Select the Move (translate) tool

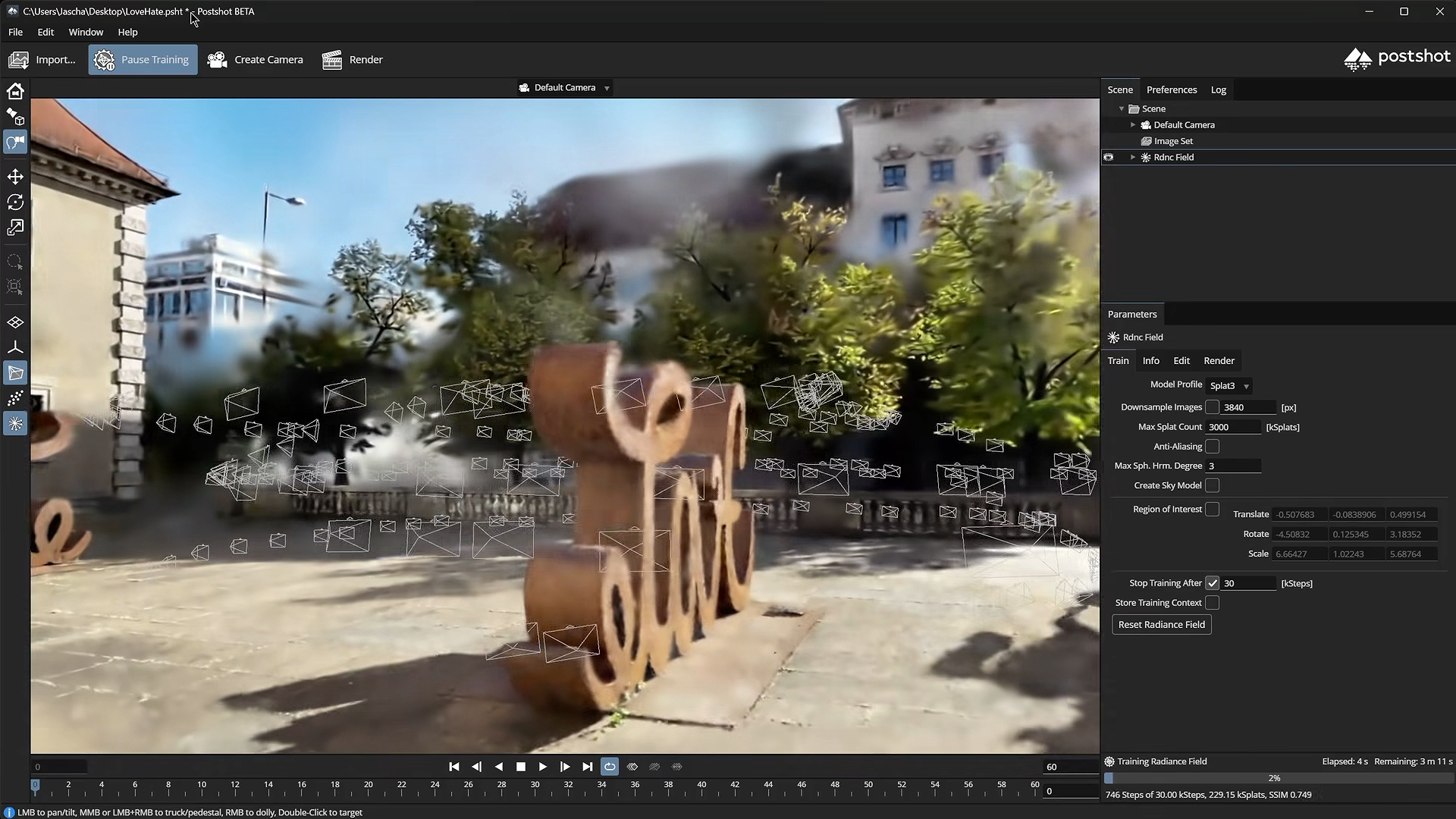click(15, 177)
